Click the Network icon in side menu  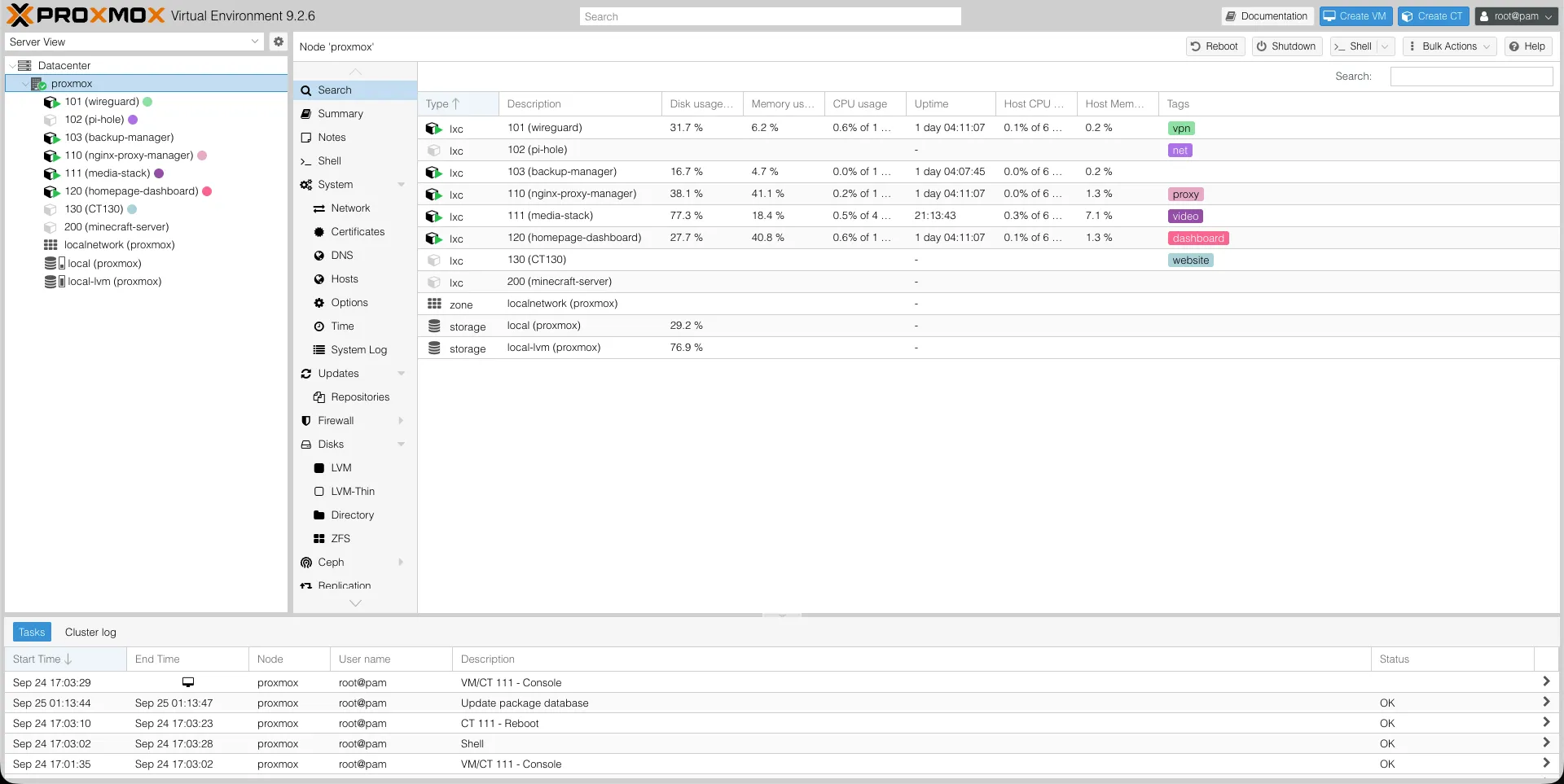click(319, 209)
